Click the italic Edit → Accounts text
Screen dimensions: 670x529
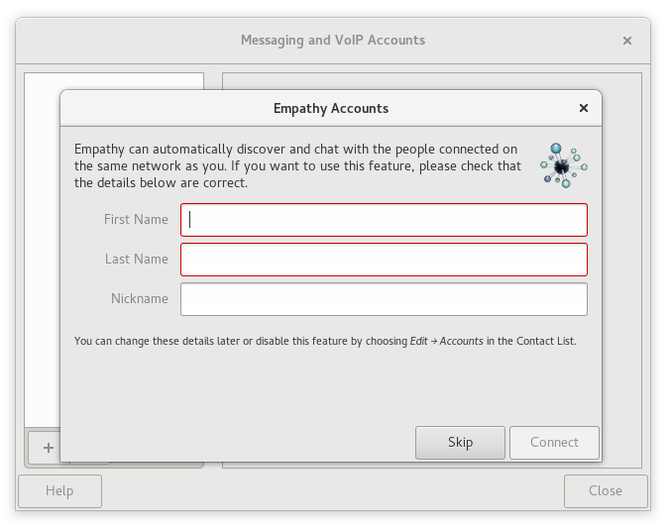coord(447,341)
